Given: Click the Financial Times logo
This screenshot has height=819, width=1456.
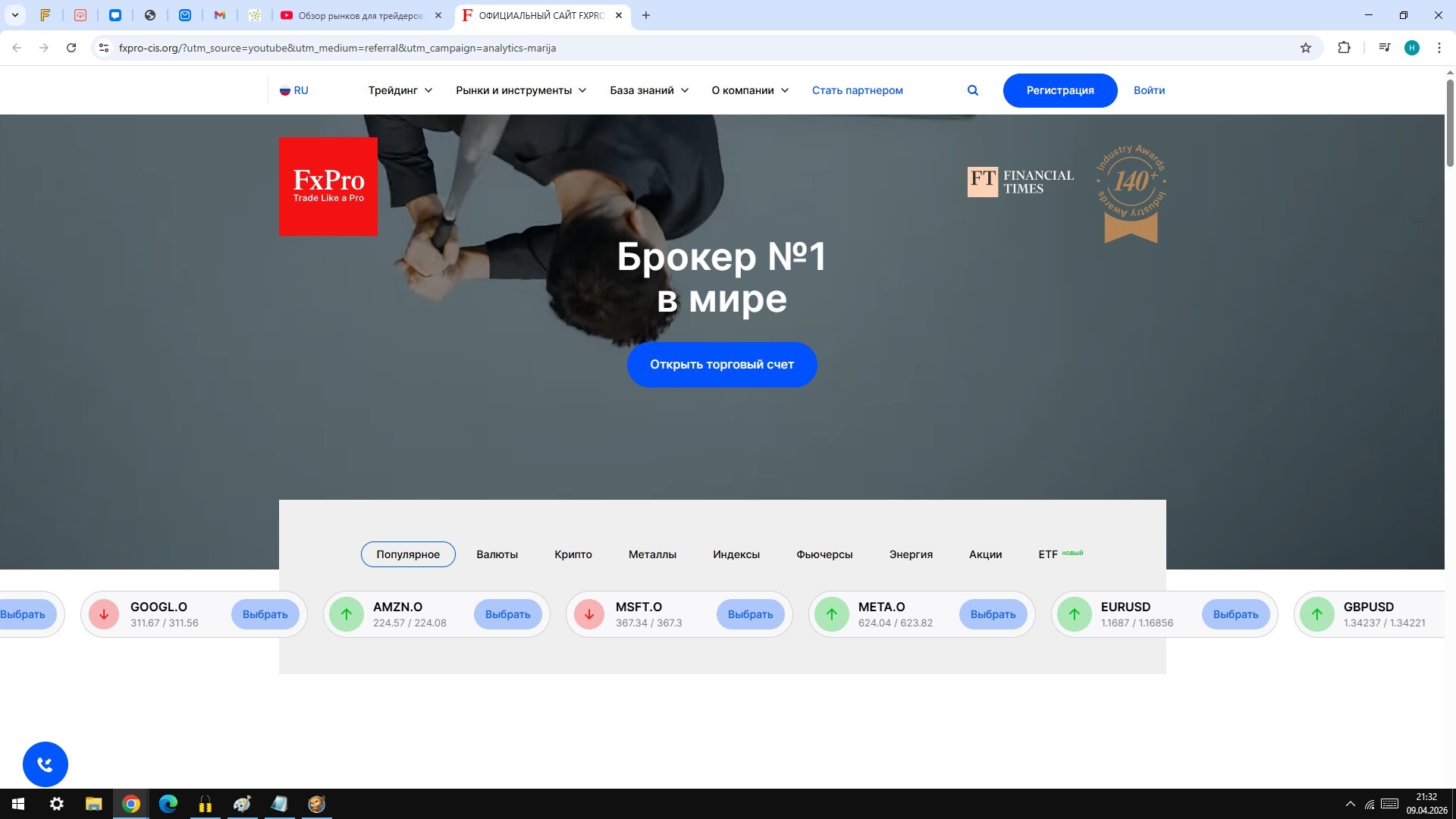Looking at the screenshot, I should (1021, 182).
